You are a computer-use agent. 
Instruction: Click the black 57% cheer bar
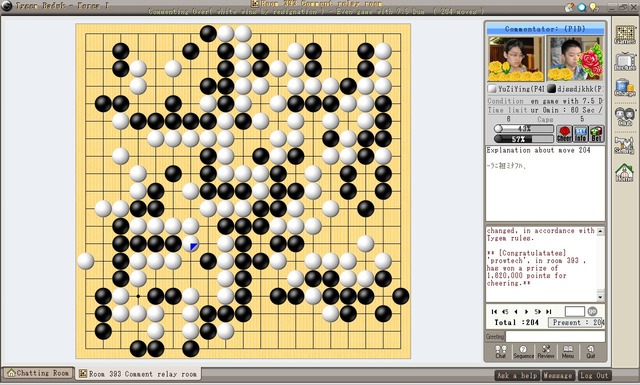pos(524,139)
